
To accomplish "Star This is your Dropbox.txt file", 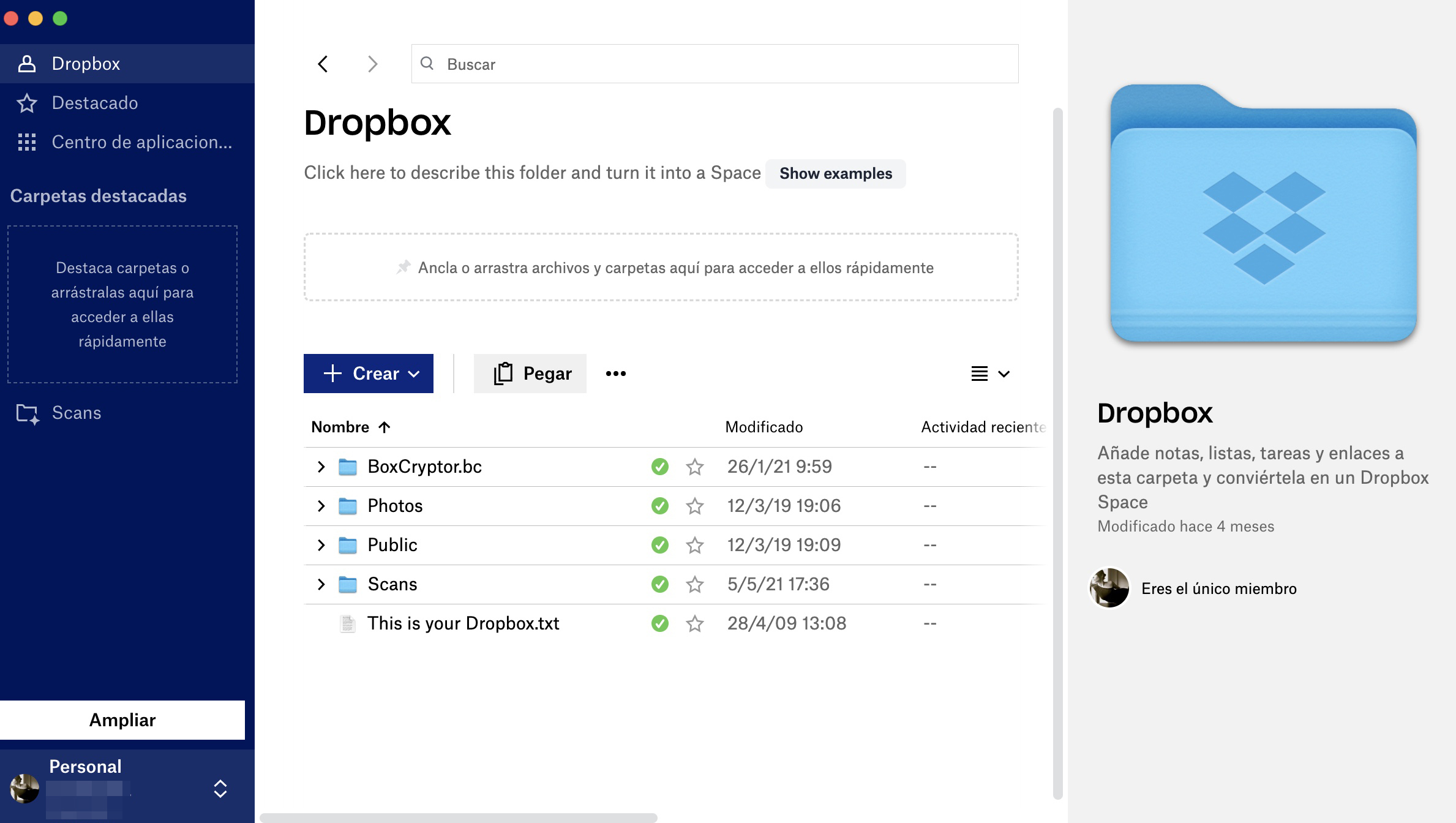I will [x=694, y=624].
